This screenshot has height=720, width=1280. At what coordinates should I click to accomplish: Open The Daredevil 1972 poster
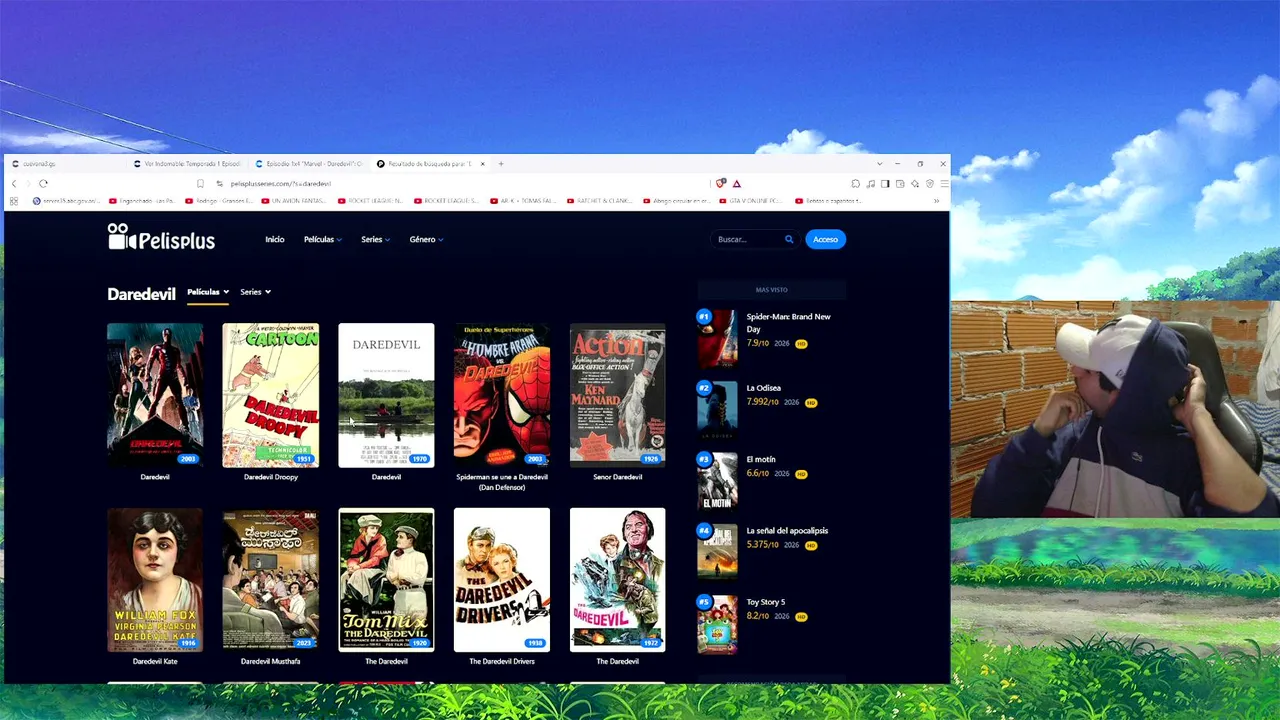click(617, 580)
